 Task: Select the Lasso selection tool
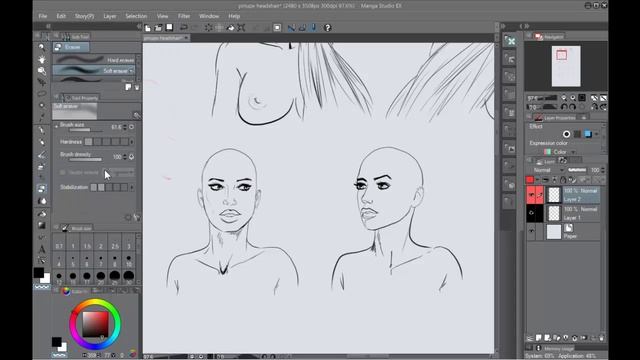pos(42,94)
